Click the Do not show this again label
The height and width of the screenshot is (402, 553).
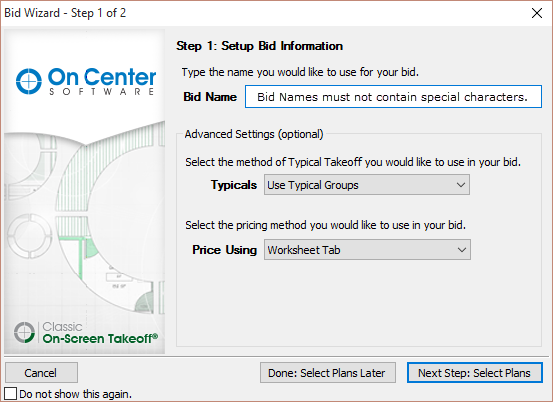(75, 394)
